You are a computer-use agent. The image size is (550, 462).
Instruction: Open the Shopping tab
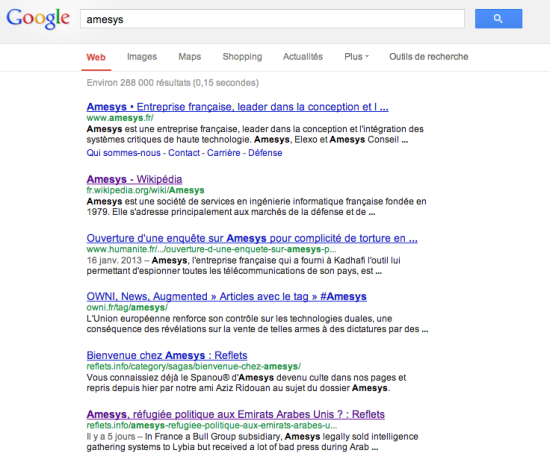tap(242, 56)
